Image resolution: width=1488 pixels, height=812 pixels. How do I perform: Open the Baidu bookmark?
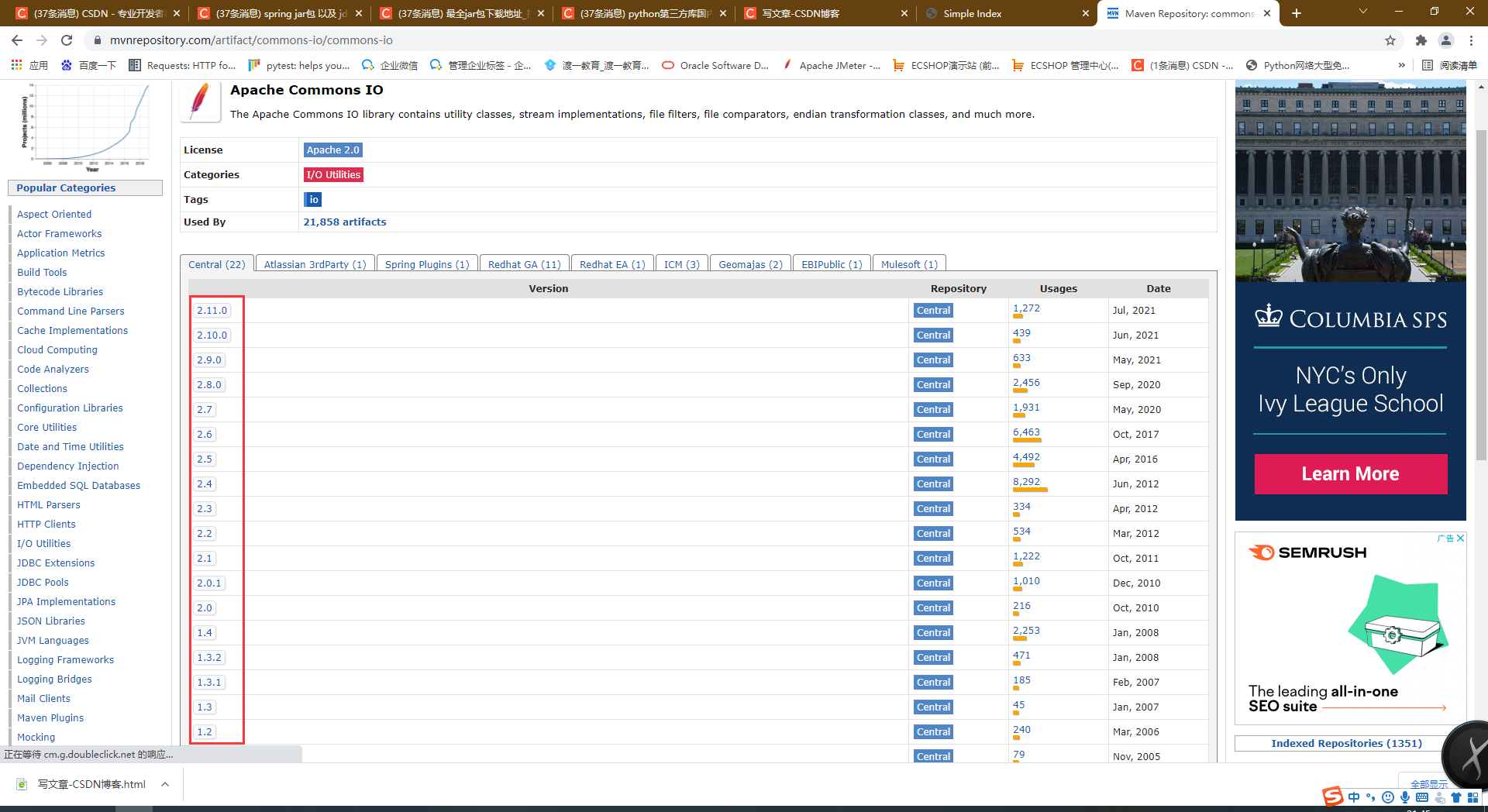[x=88, y=66]
